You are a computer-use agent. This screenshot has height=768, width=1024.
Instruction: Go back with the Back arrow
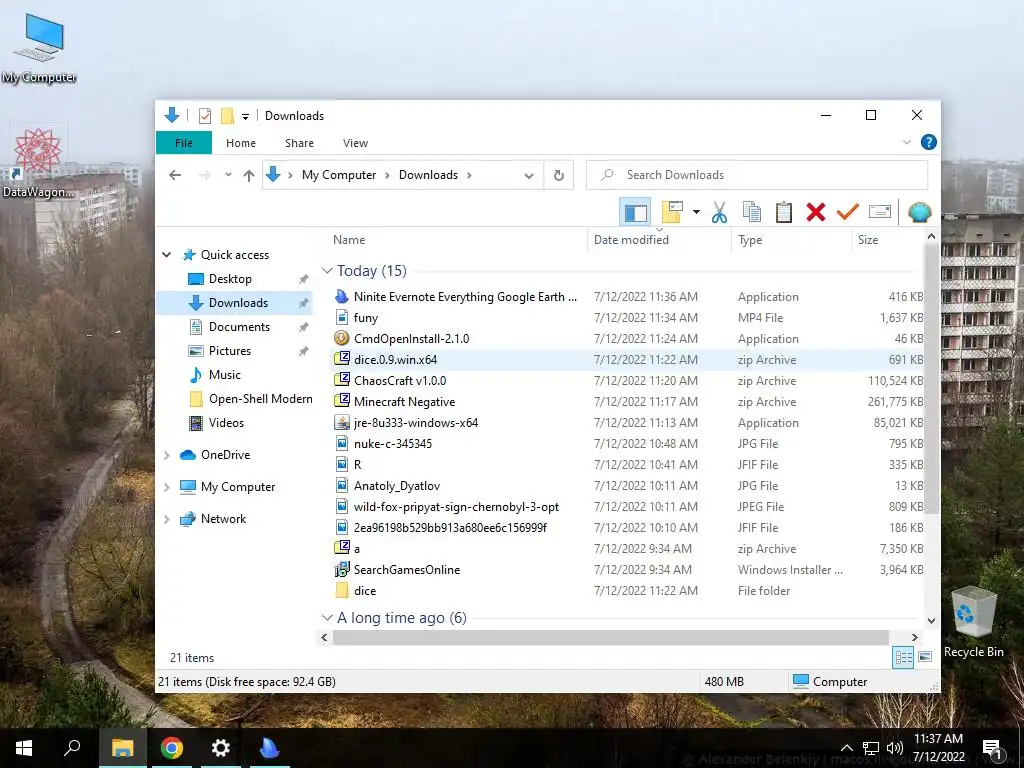(x=175, y=175)
